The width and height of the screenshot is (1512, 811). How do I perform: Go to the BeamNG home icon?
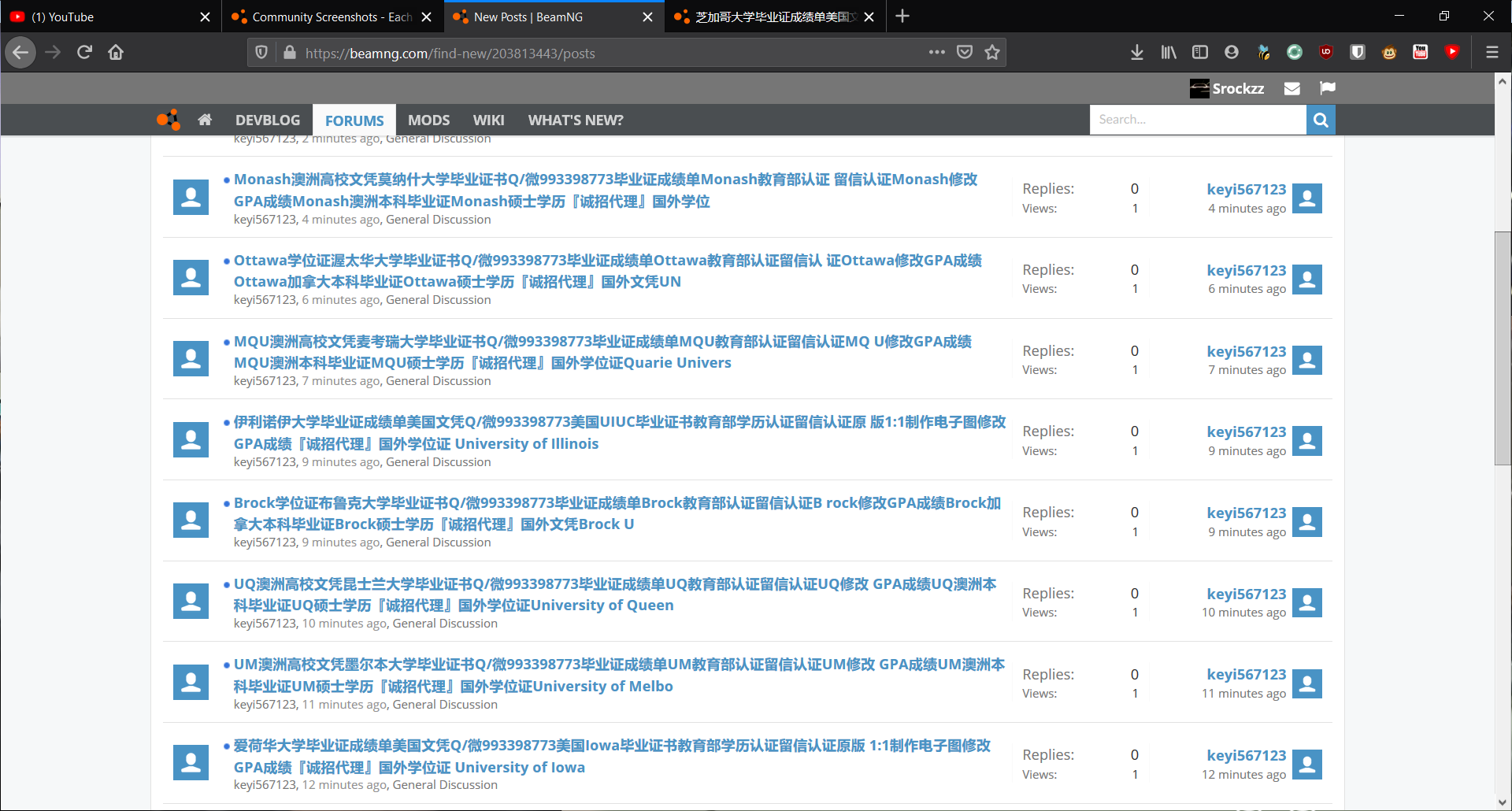coord(205,120)
